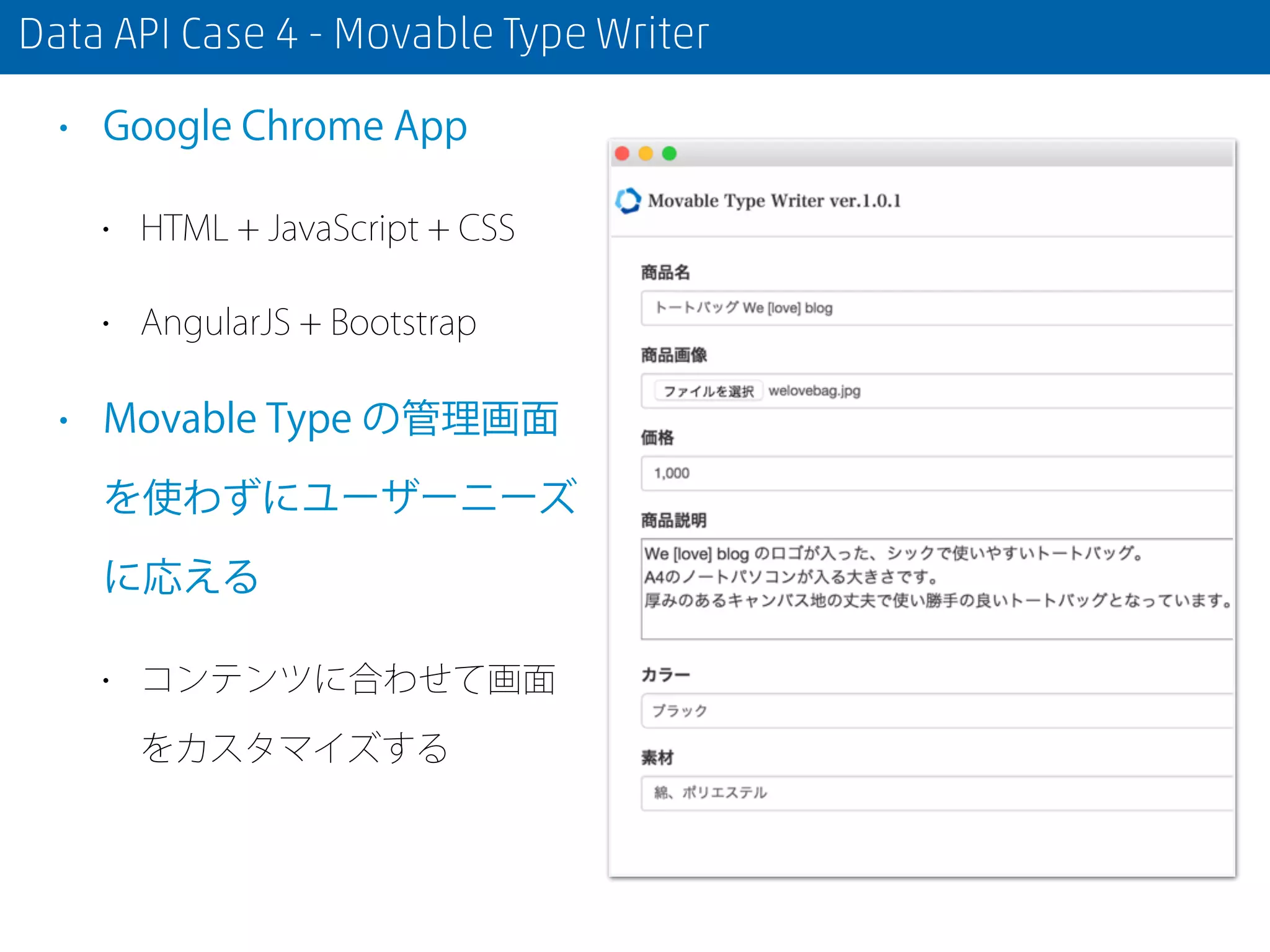This screenshot has height=952, width=1270.
Task: Focus the 素材 field with 綿、ポリエステル
Action: tap(937, 793)
